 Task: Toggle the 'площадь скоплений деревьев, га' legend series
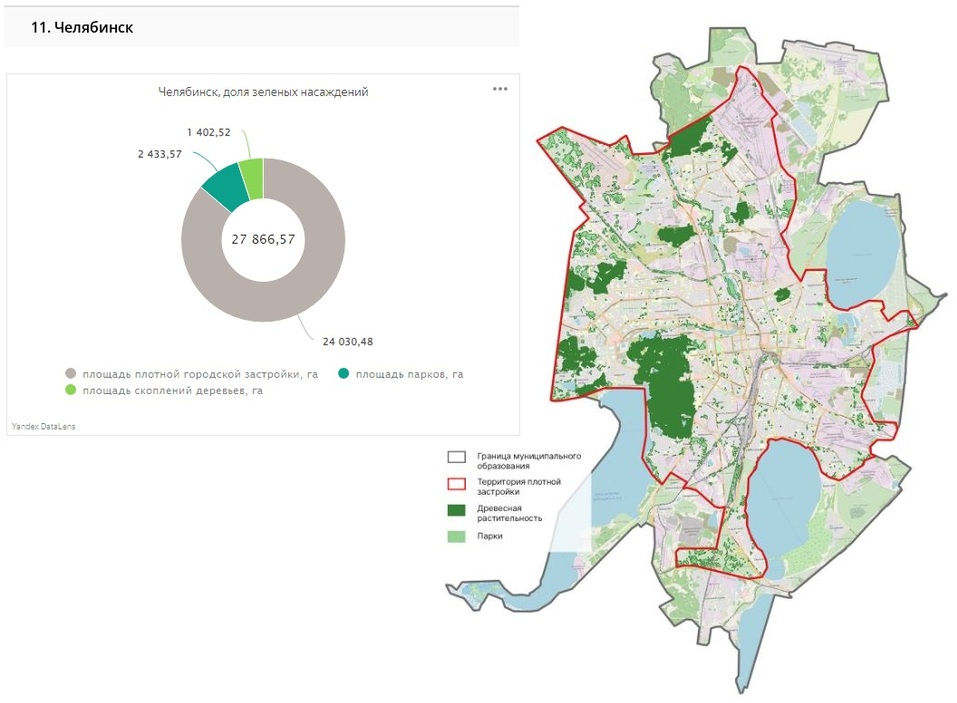coord(173,390)
